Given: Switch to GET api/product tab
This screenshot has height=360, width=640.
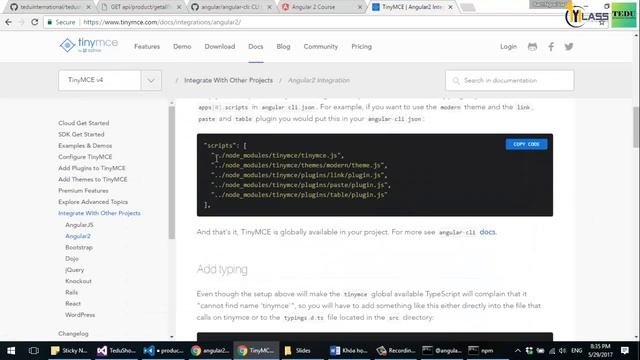Looking at the screenshot, I should click(140, 7).
